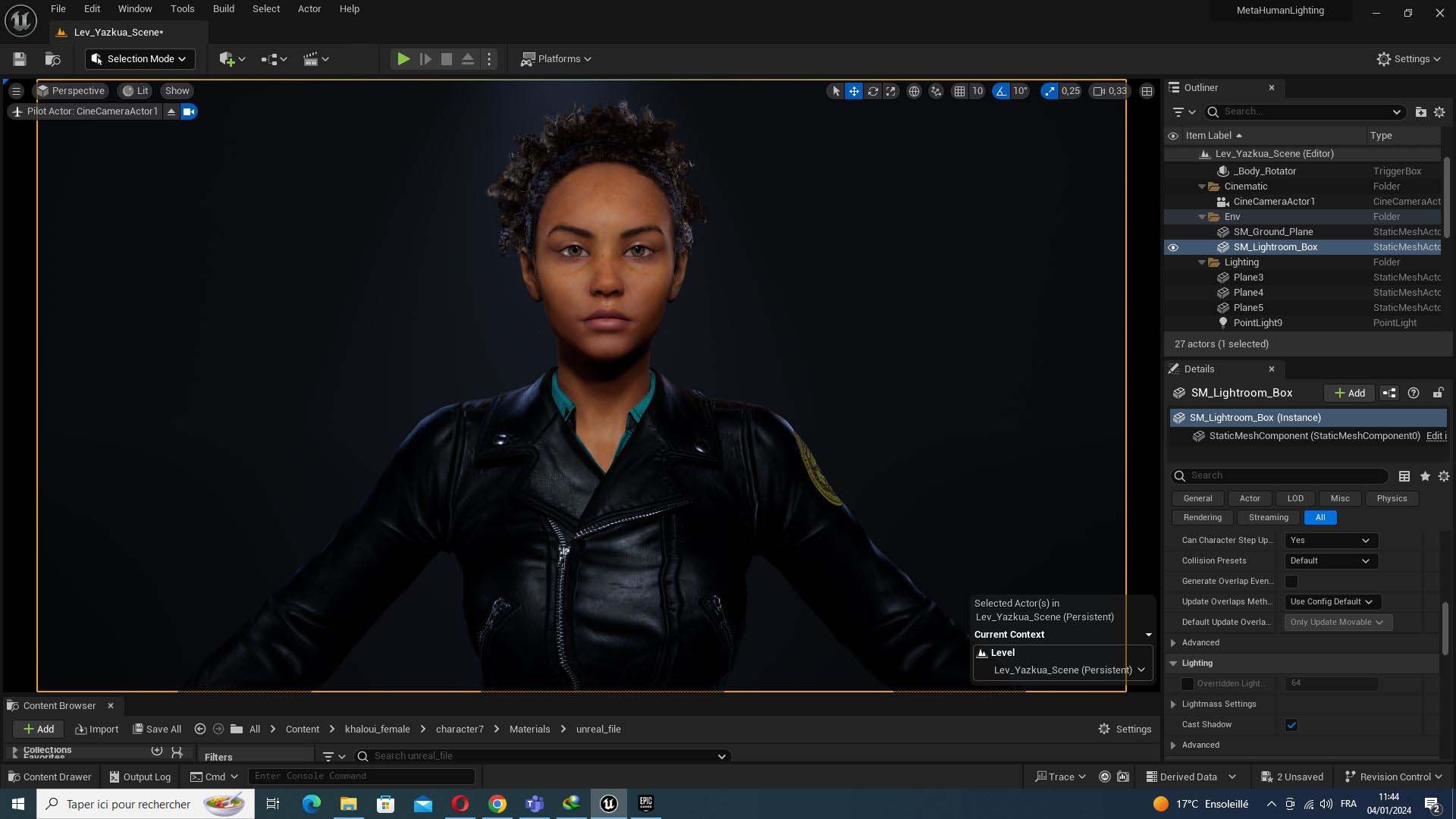Create new folder icon in Outliner
The height and width of the screenshot is (819, 1456).
[1420, 111]
